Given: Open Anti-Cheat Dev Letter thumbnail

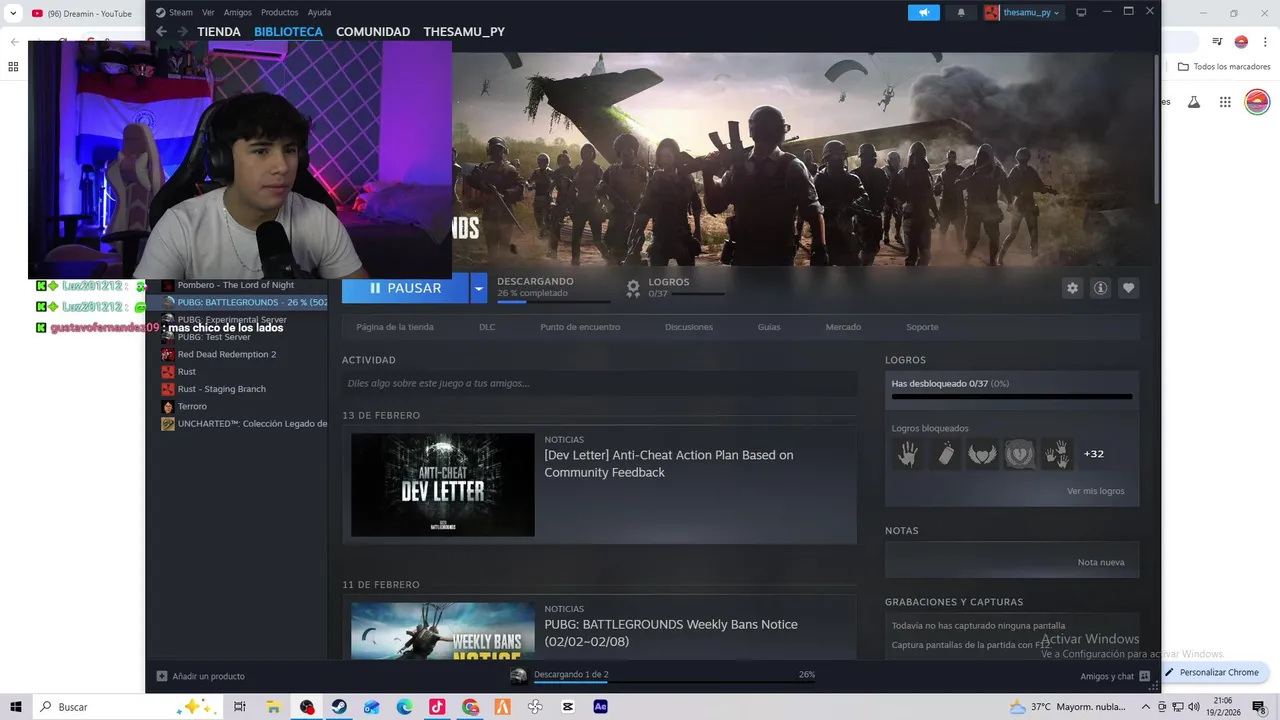Looking at the screenshot, I should coord(443,484).
